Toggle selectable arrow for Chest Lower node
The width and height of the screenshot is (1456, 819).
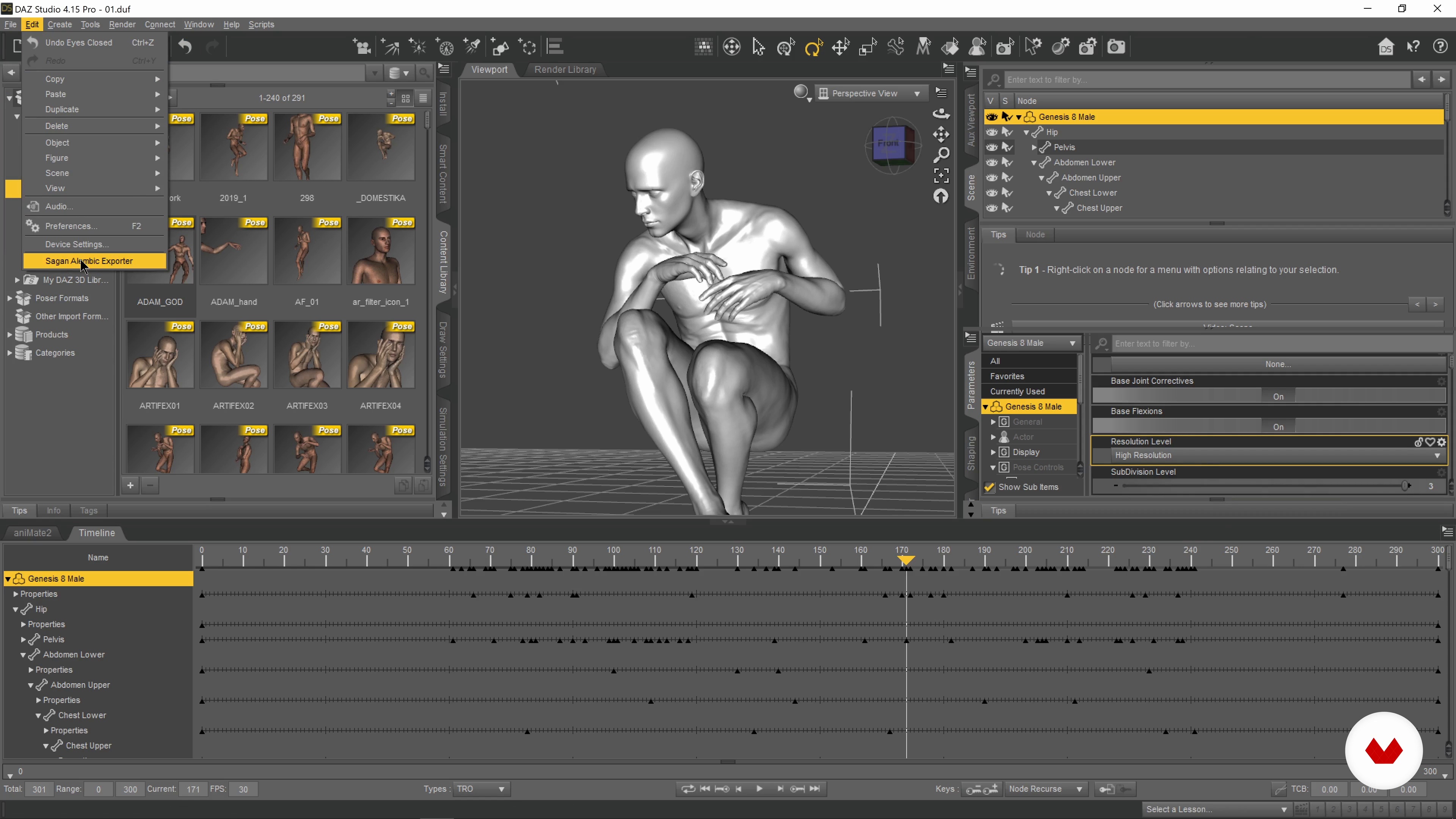(x=1007, y=193)
